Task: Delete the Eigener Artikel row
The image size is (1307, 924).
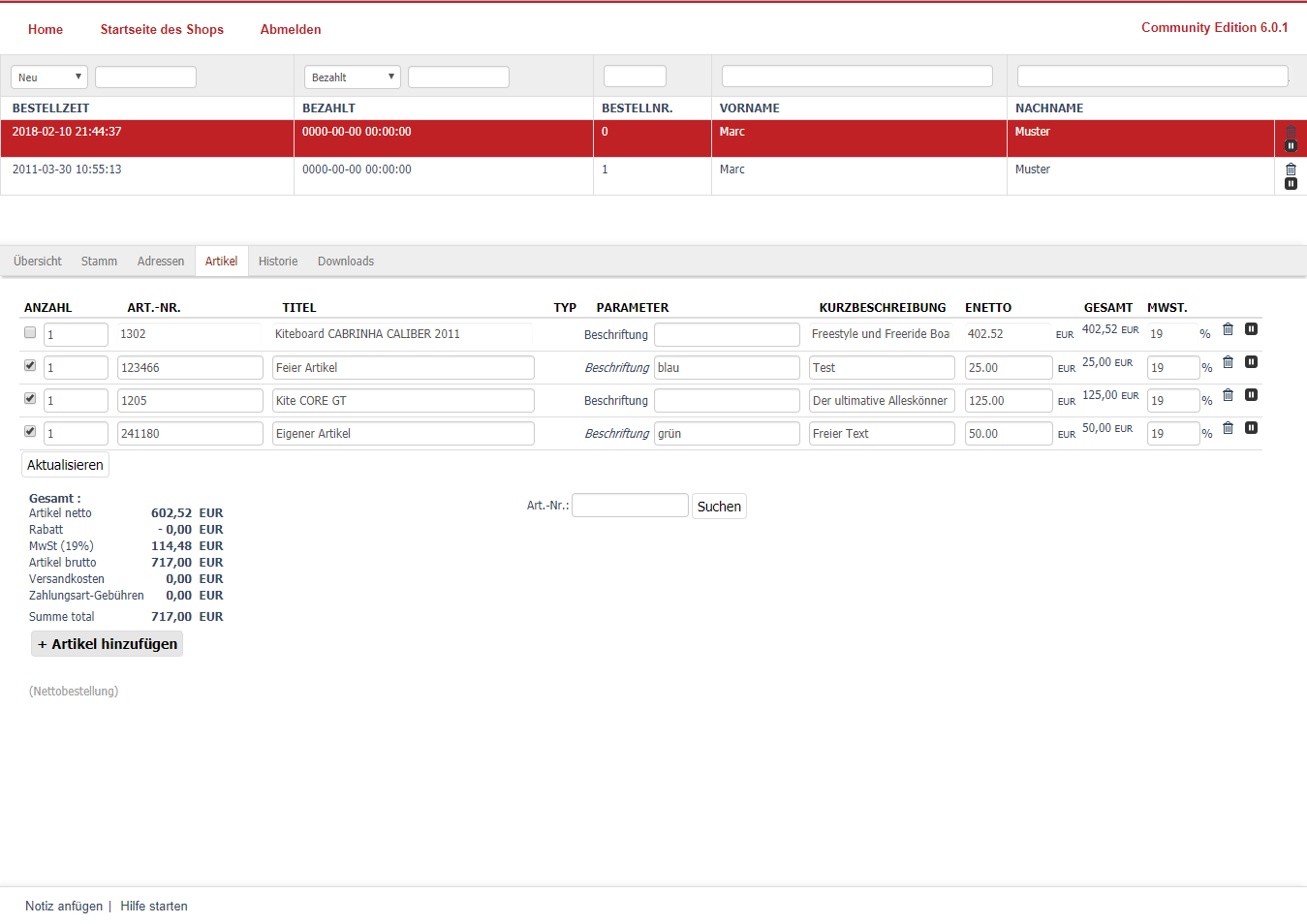Action: (x=1228, y=428)
